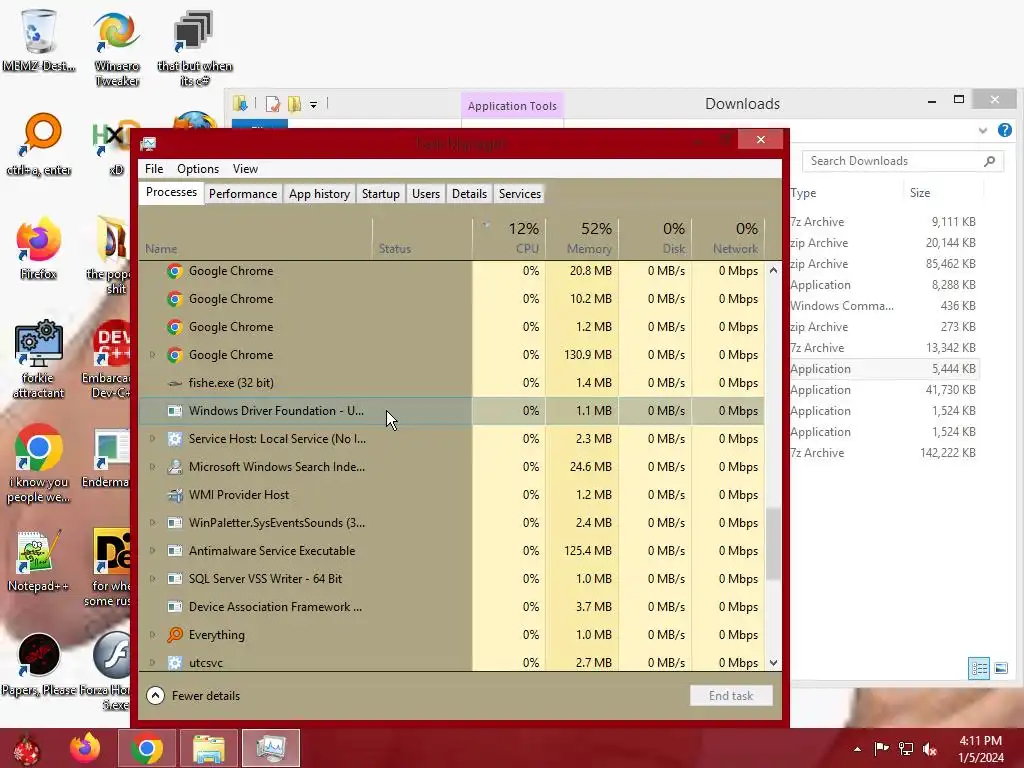Open the Downloads quick access toolbar dropdown
1024x768 pixels.
click(x=313, y=104)
